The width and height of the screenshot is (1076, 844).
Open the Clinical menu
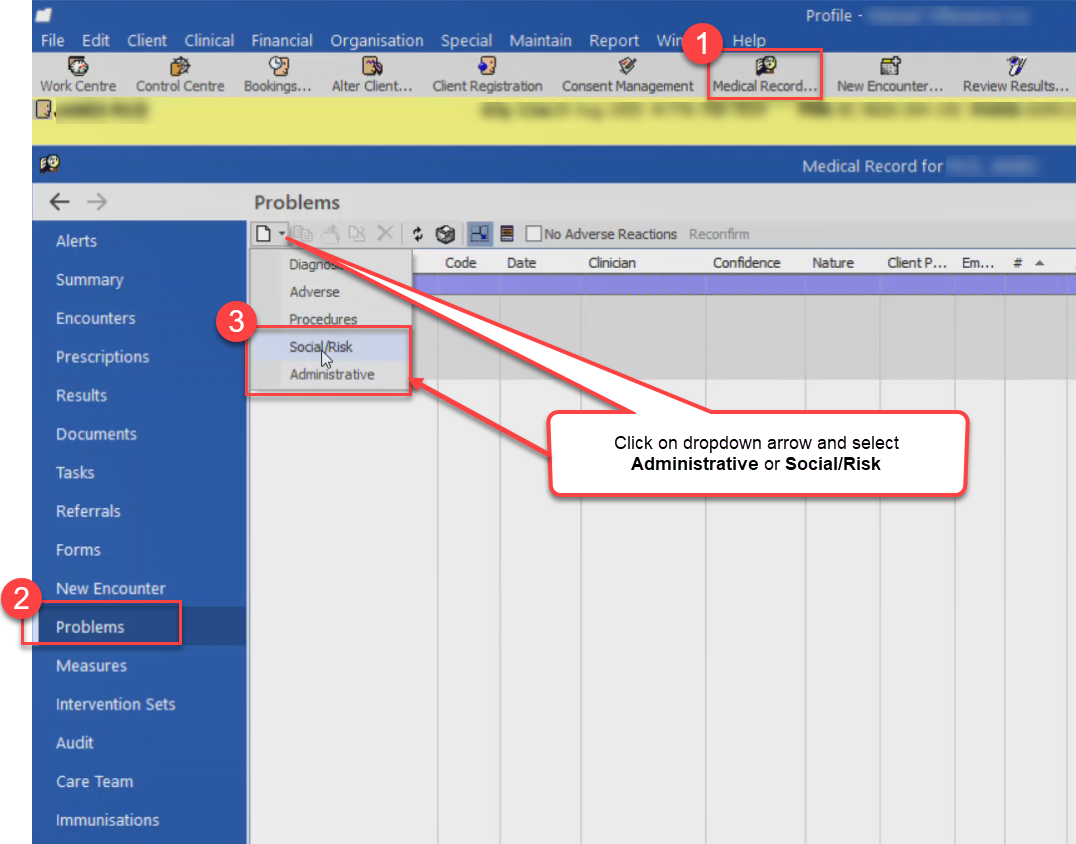pos(209,40)
